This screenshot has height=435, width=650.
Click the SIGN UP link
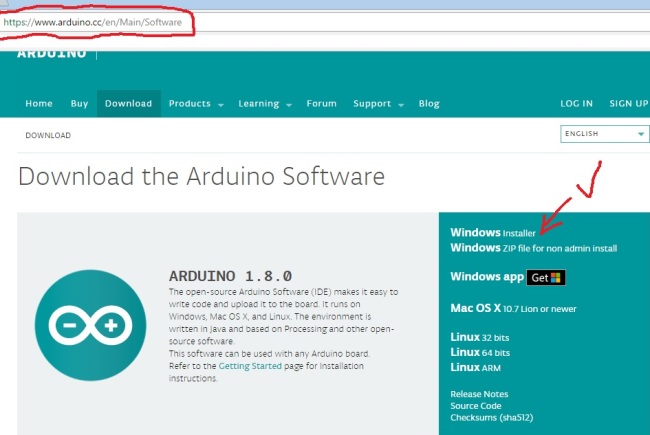(628, 104)
